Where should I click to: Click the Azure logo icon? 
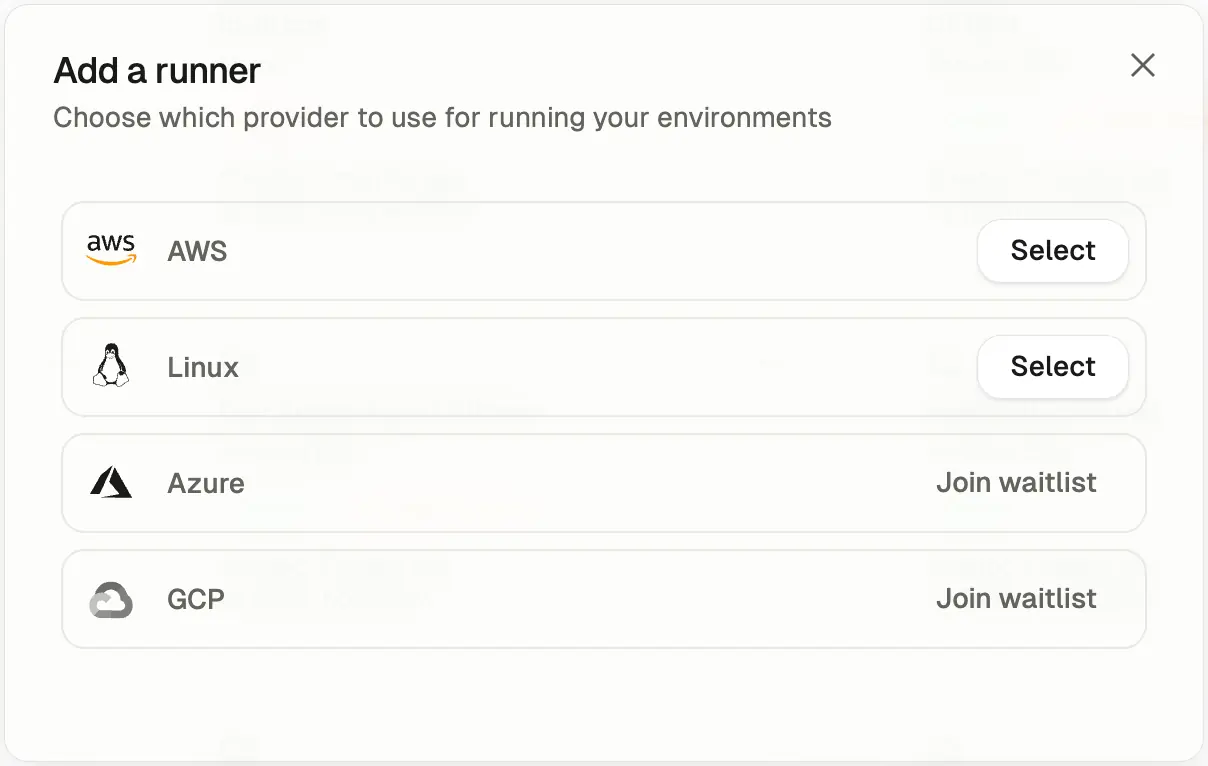click(111, 482)
